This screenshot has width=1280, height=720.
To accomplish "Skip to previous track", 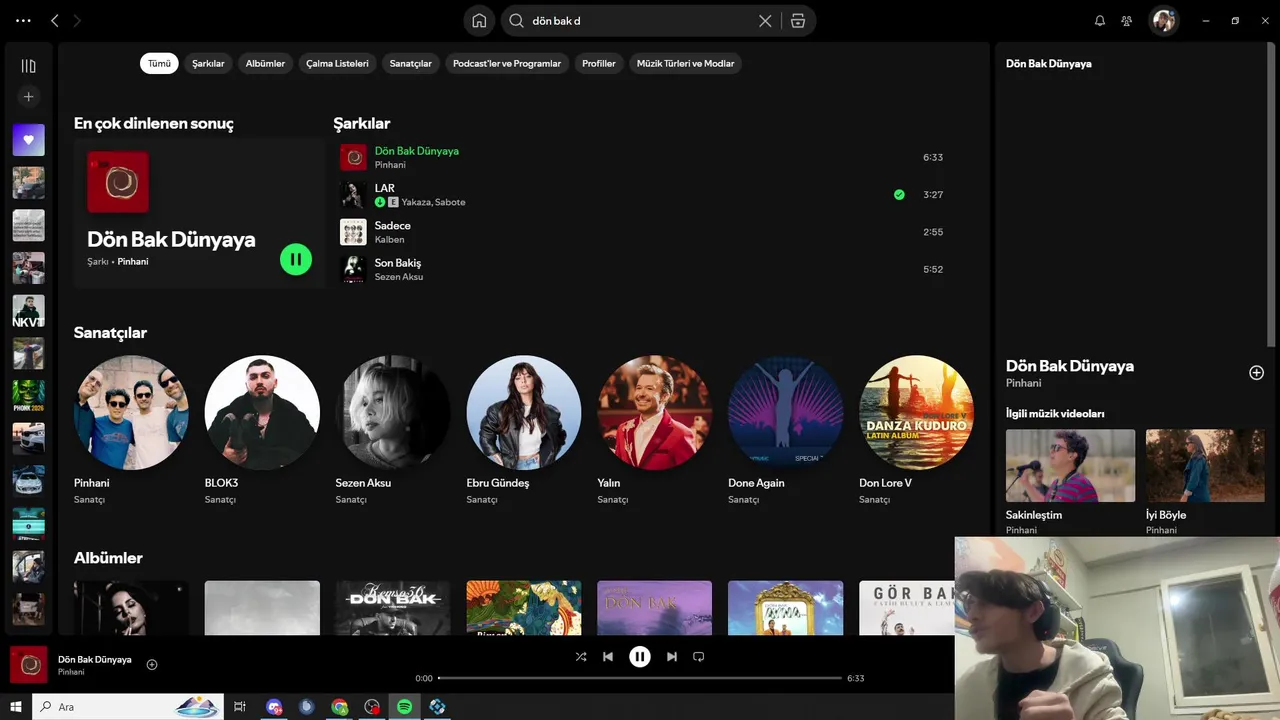I will pyautogui.click(x=608, y=656).
